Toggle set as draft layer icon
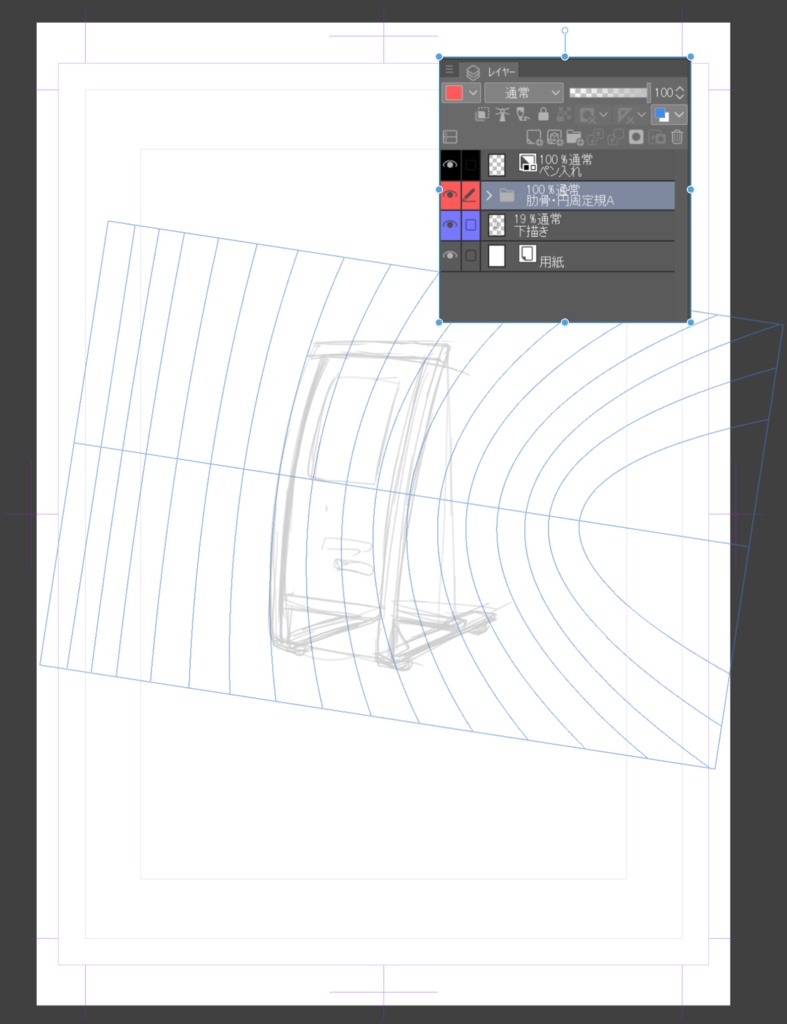Viewport: 787px width, 1024px height. point(522,115)
